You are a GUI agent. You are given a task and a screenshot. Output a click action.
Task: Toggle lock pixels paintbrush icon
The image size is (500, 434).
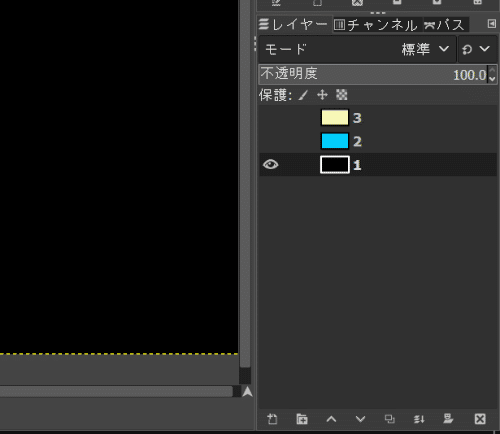(x=303, y=95)
